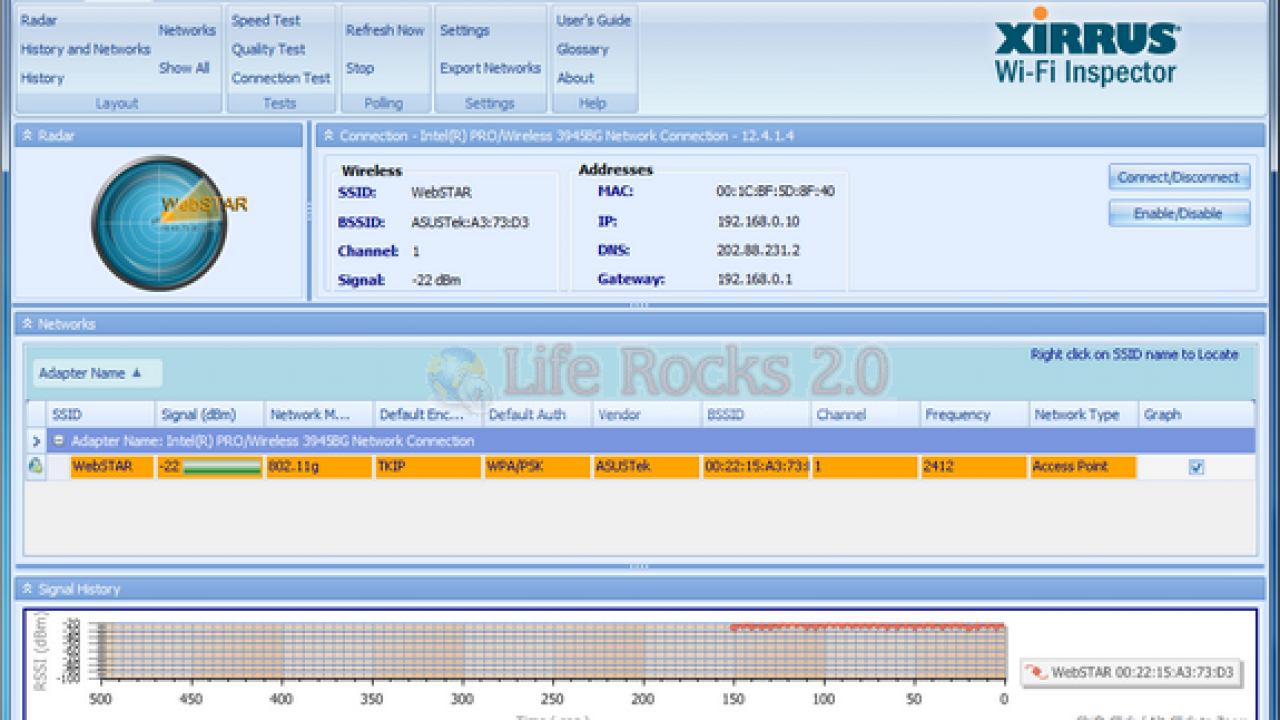Image resolution: width=1280 pixels, height=720 pixels.
Task: Sort by the Default Auth column header
Action: point(537,414)
